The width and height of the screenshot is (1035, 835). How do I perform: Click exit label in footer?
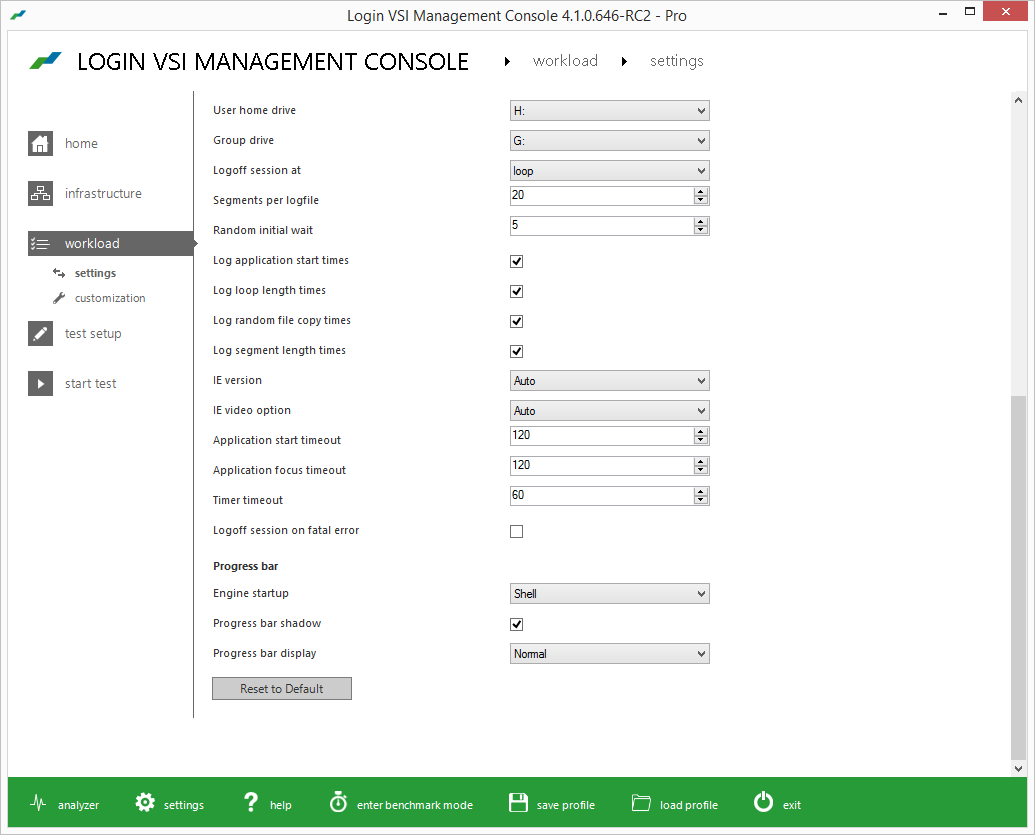[791, 805]
